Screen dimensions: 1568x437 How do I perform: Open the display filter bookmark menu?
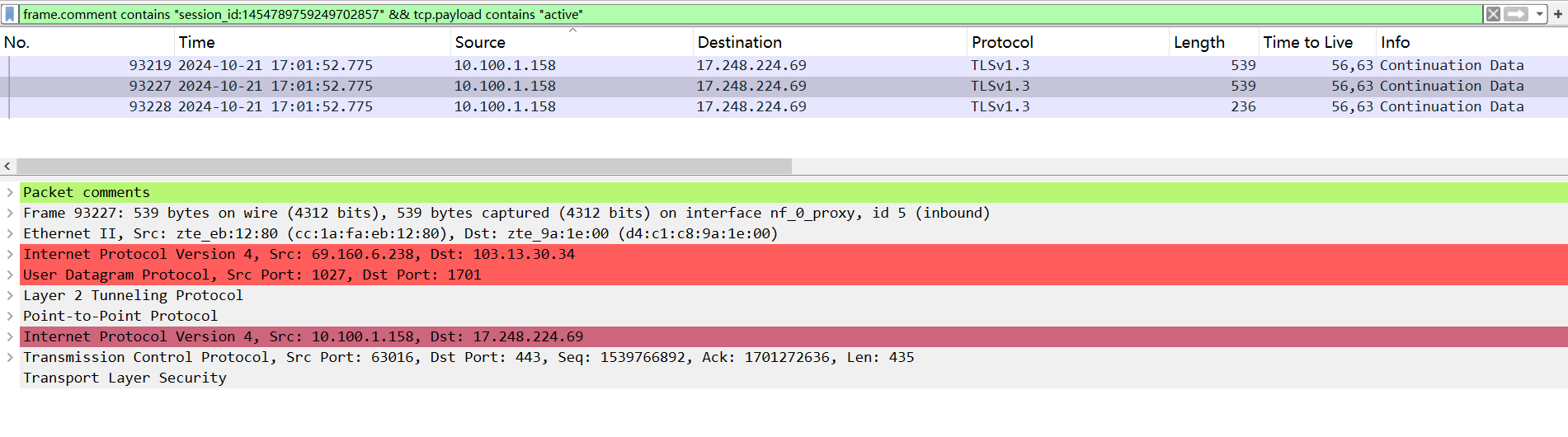[10, 14]
